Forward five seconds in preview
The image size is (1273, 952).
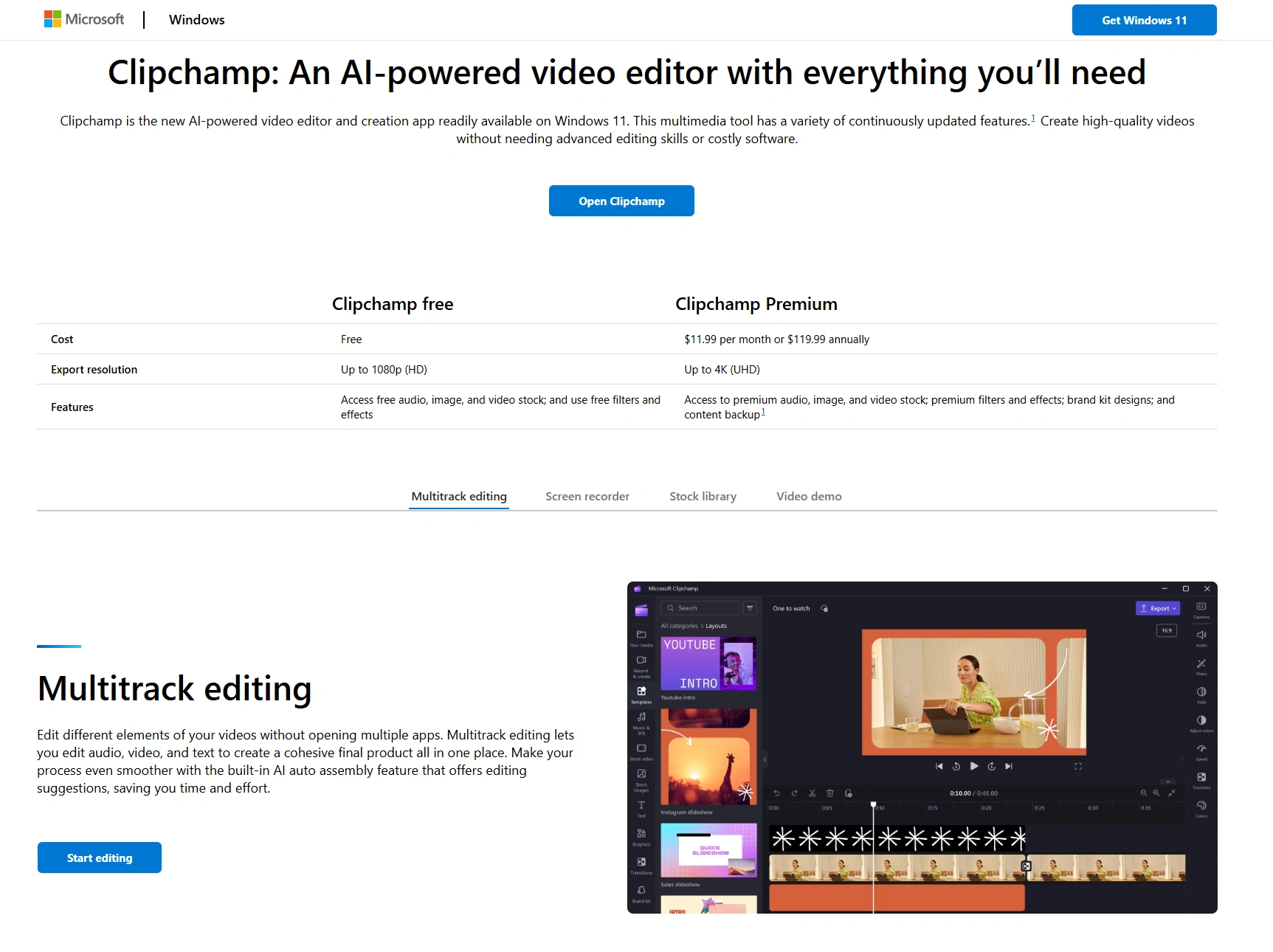(991, 766)
